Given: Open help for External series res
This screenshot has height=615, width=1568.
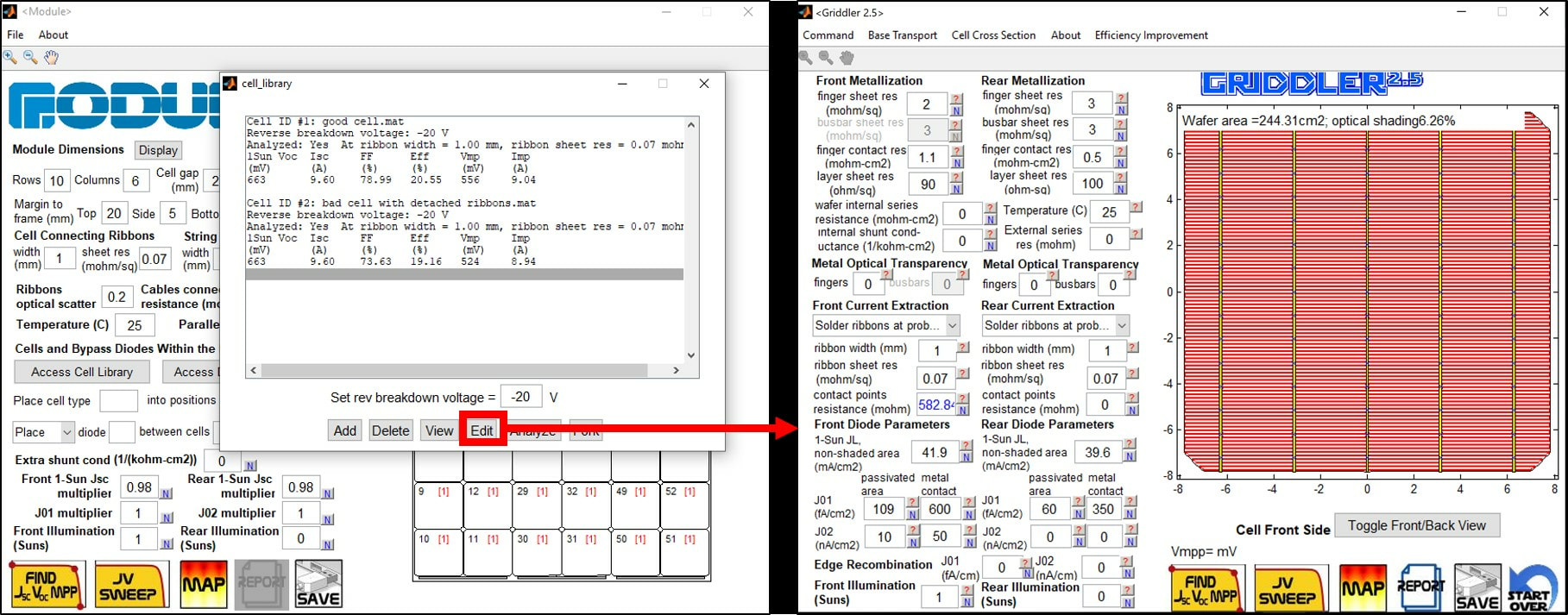Looking at the screenshot, I should coord(1137,234).
